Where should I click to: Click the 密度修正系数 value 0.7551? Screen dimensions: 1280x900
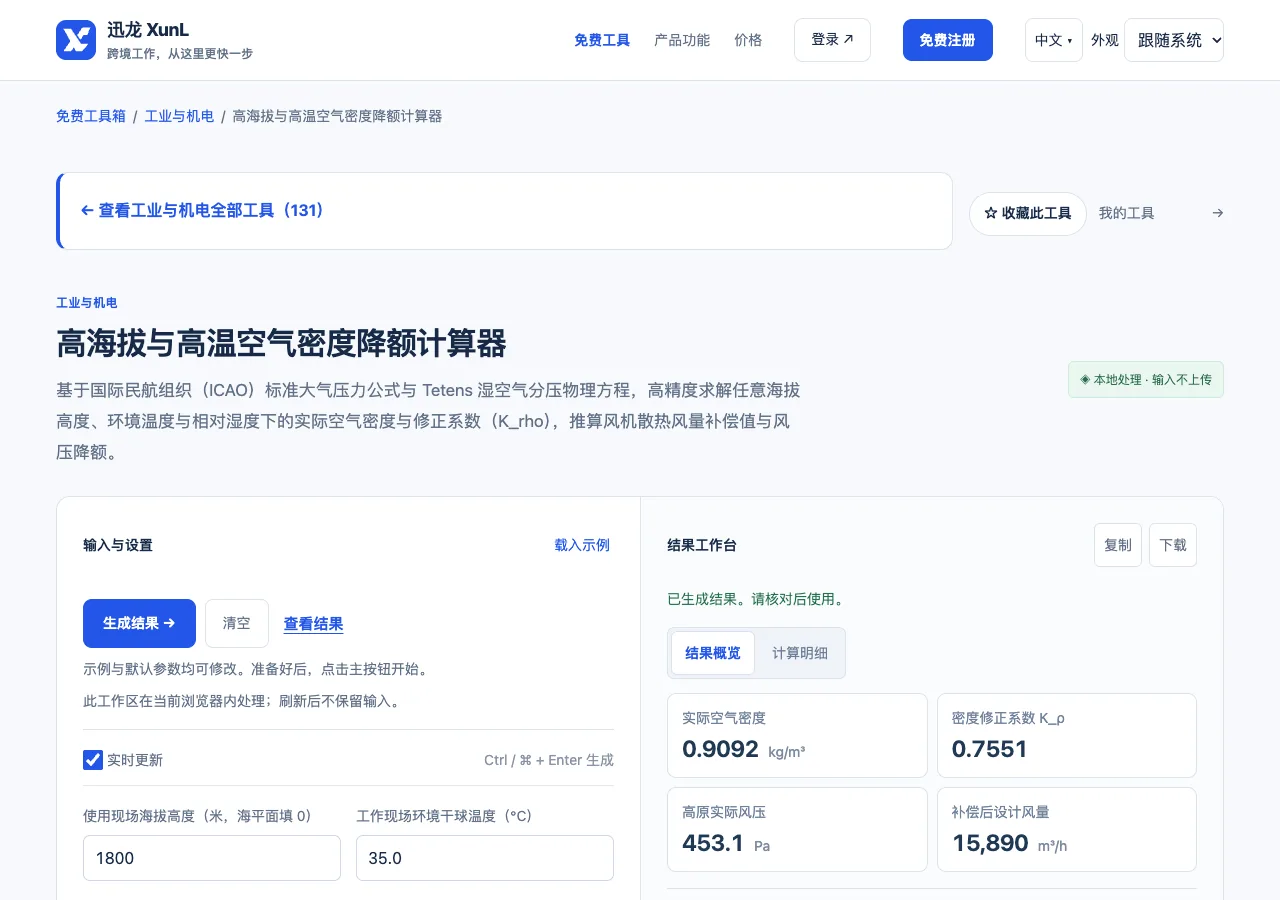(990, 749)
